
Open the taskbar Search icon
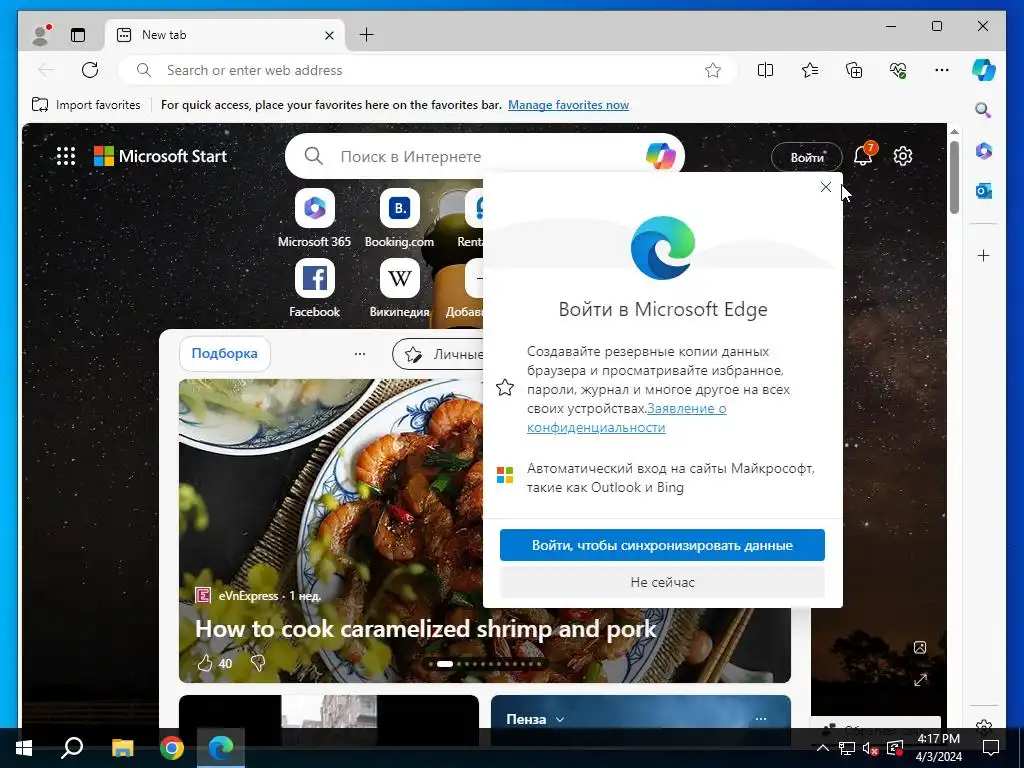click(x=72, y=748)
